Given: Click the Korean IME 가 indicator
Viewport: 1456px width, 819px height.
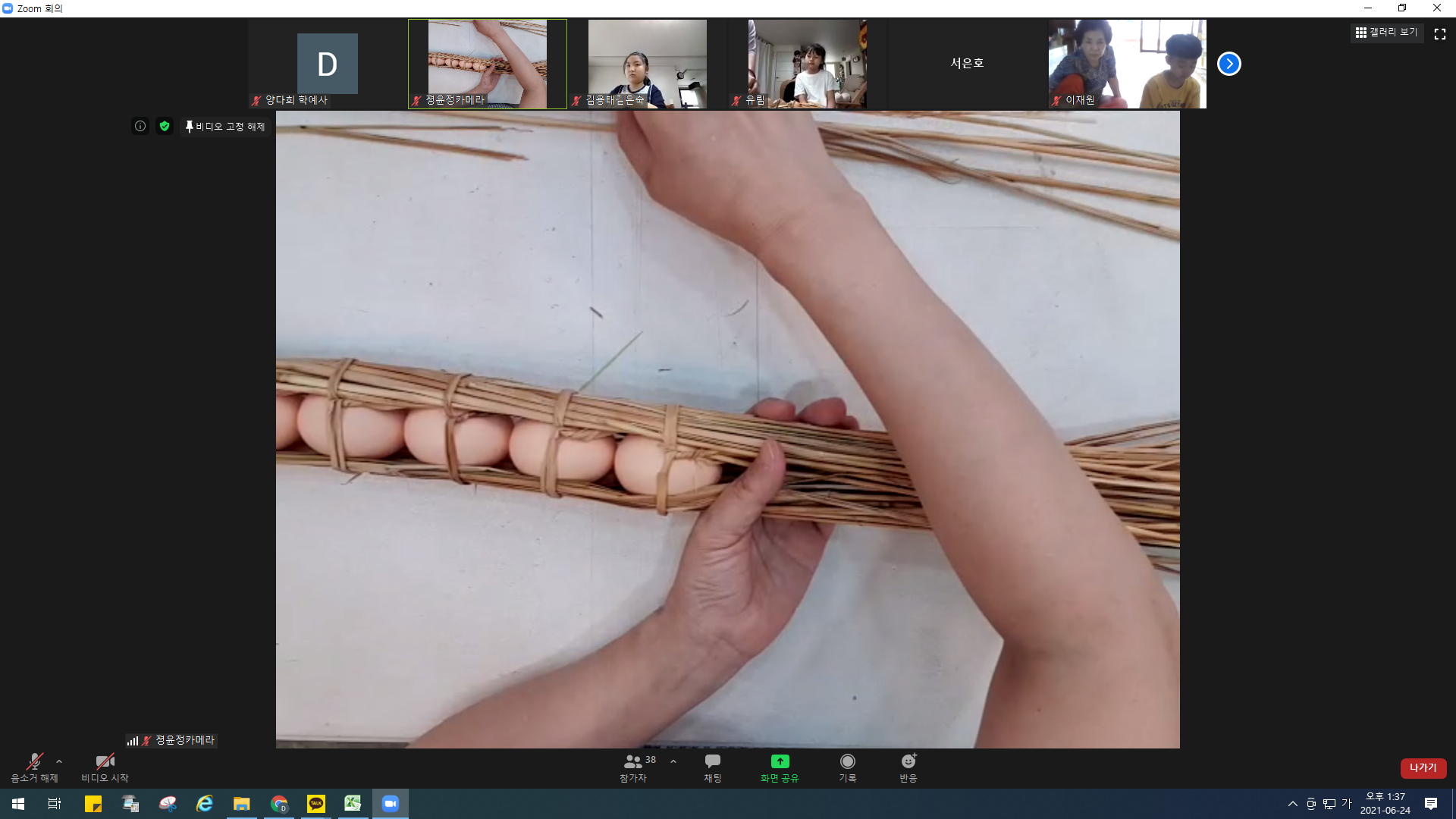Looking at the screenshot, I should [1347, 804].
